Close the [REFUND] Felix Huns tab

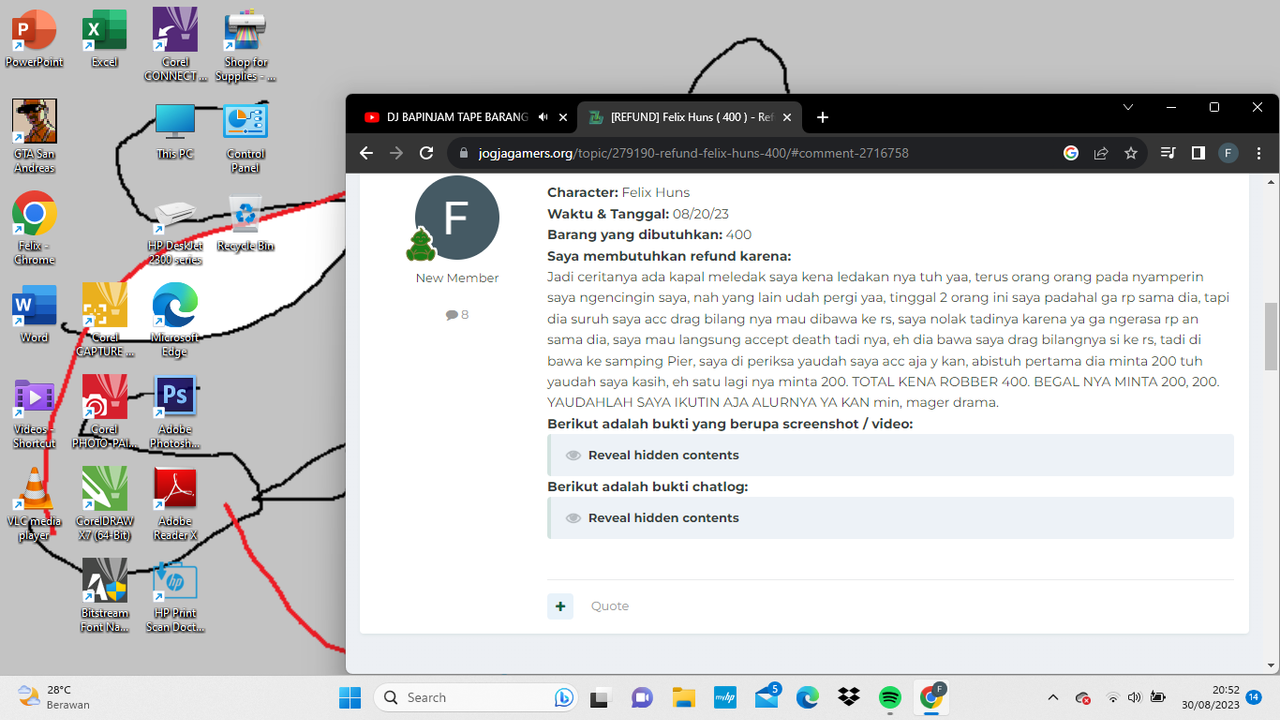[x=788, y=117]
